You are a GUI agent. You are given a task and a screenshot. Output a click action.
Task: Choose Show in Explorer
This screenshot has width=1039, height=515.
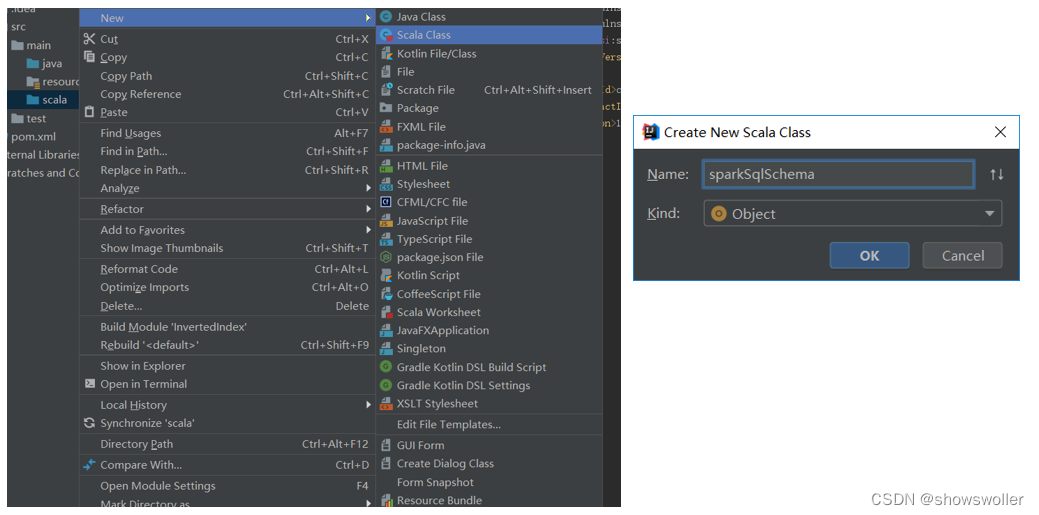227,366
